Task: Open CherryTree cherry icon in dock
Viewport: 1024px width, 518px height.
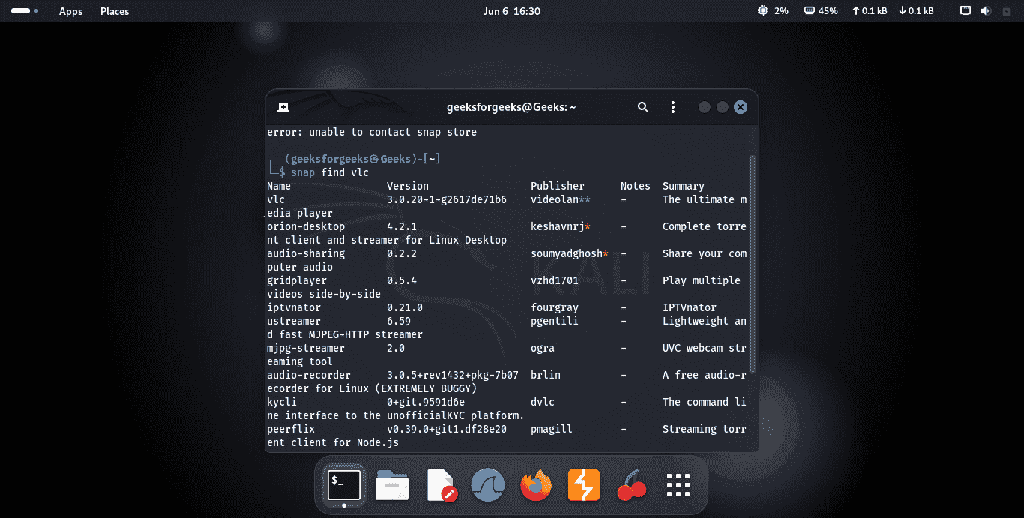Action: click(x=632, y=487)
